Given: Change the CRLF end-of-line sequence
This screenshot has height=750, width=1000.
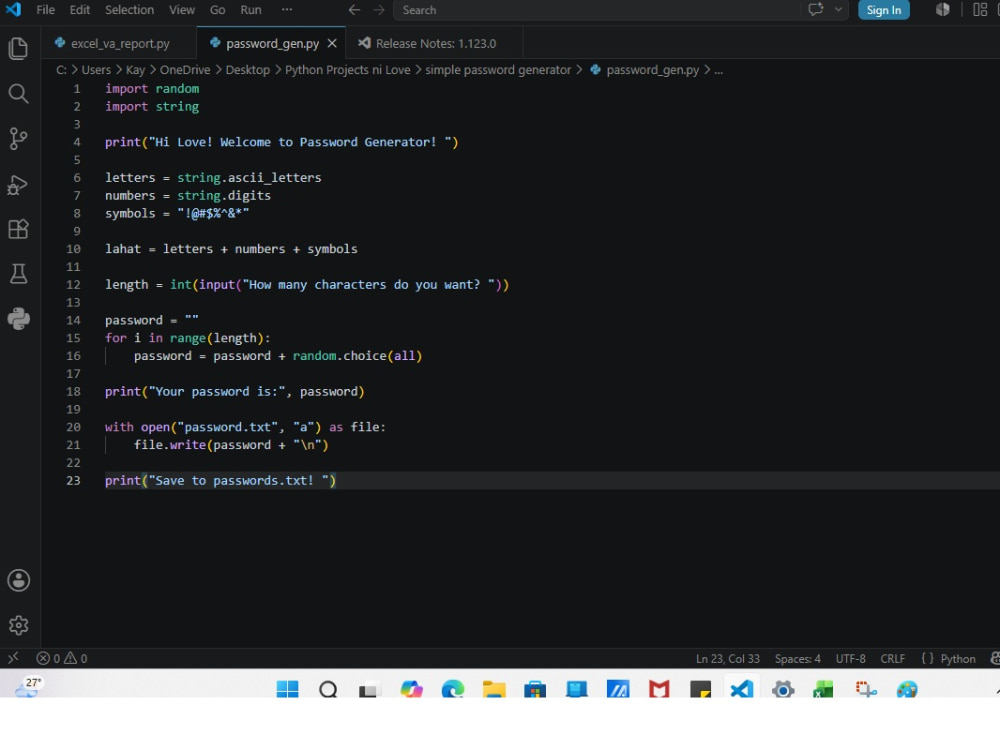Looking at the screenshot, I should (x=892, y=658).
